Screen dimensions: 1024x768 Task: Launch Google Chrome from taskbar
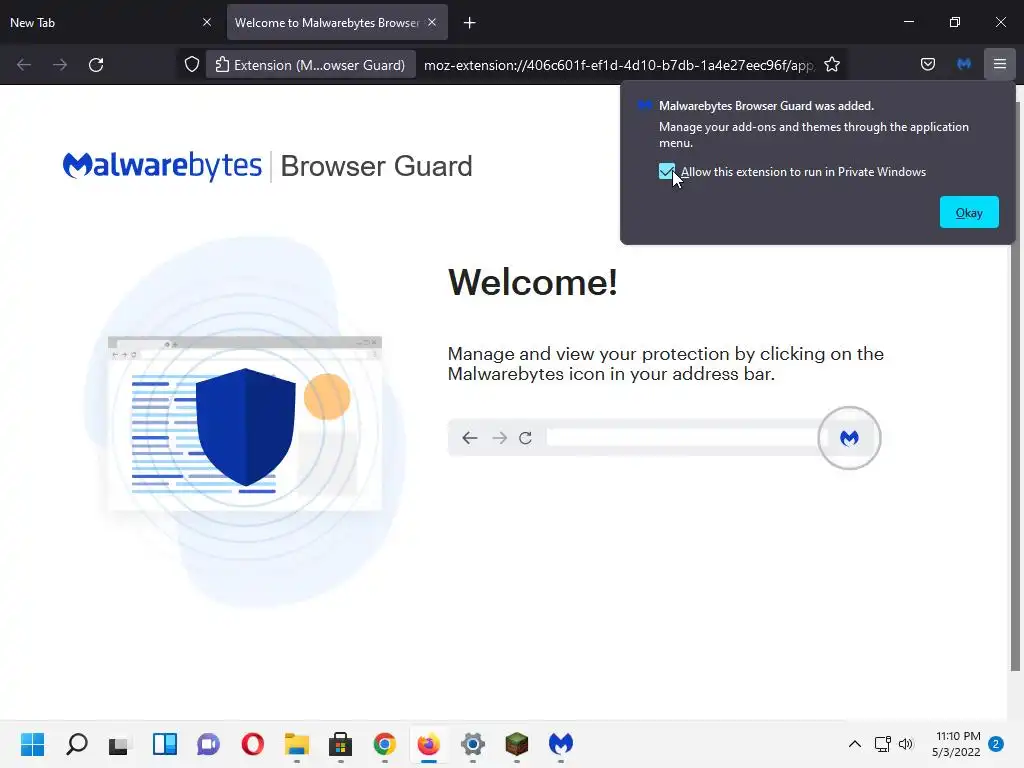[x=385, y=744]
